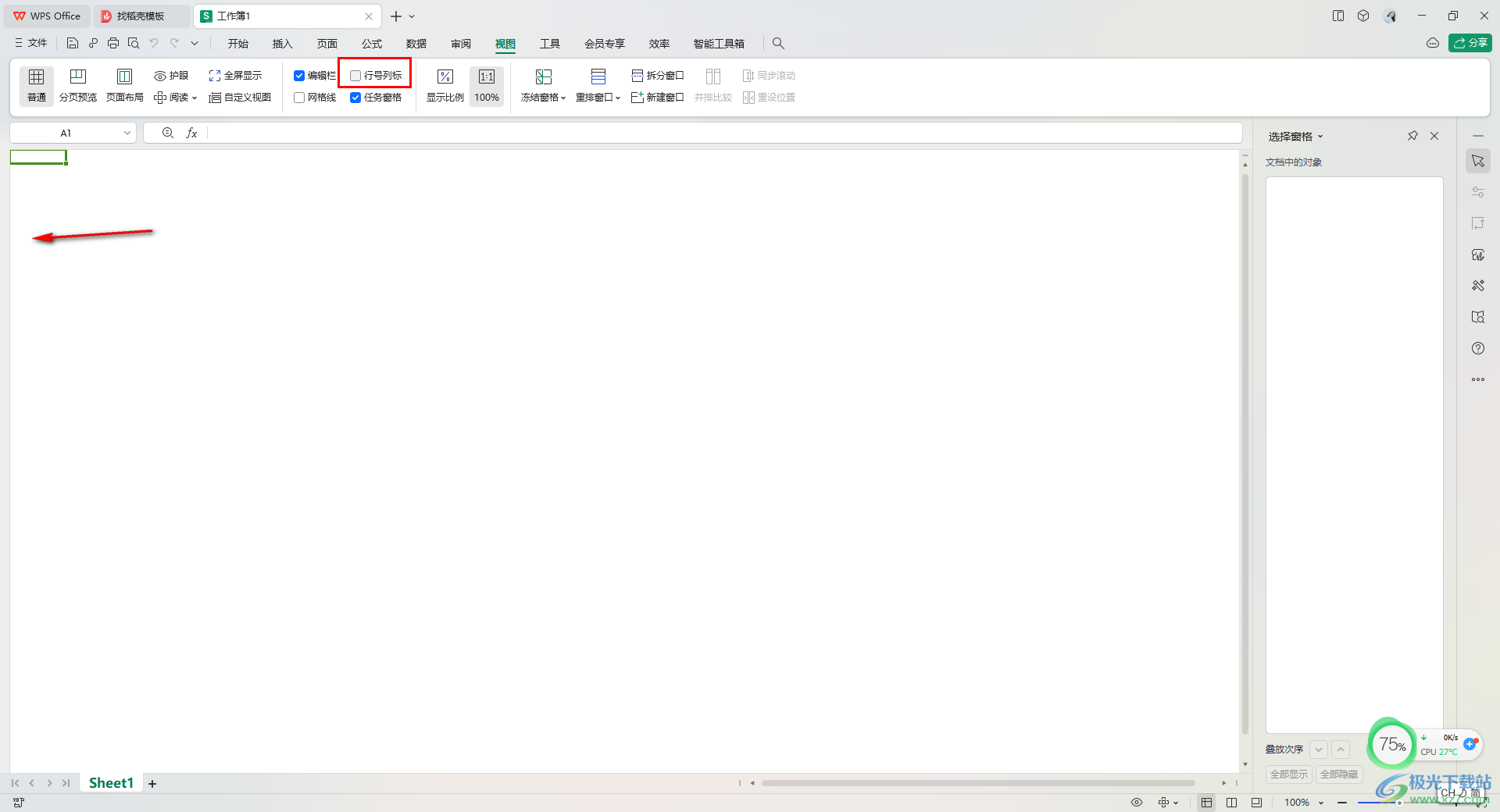Click the search magnifier in ribbon tabs
The height and width of the screenshot is (812, 1500).
[778, 44]
